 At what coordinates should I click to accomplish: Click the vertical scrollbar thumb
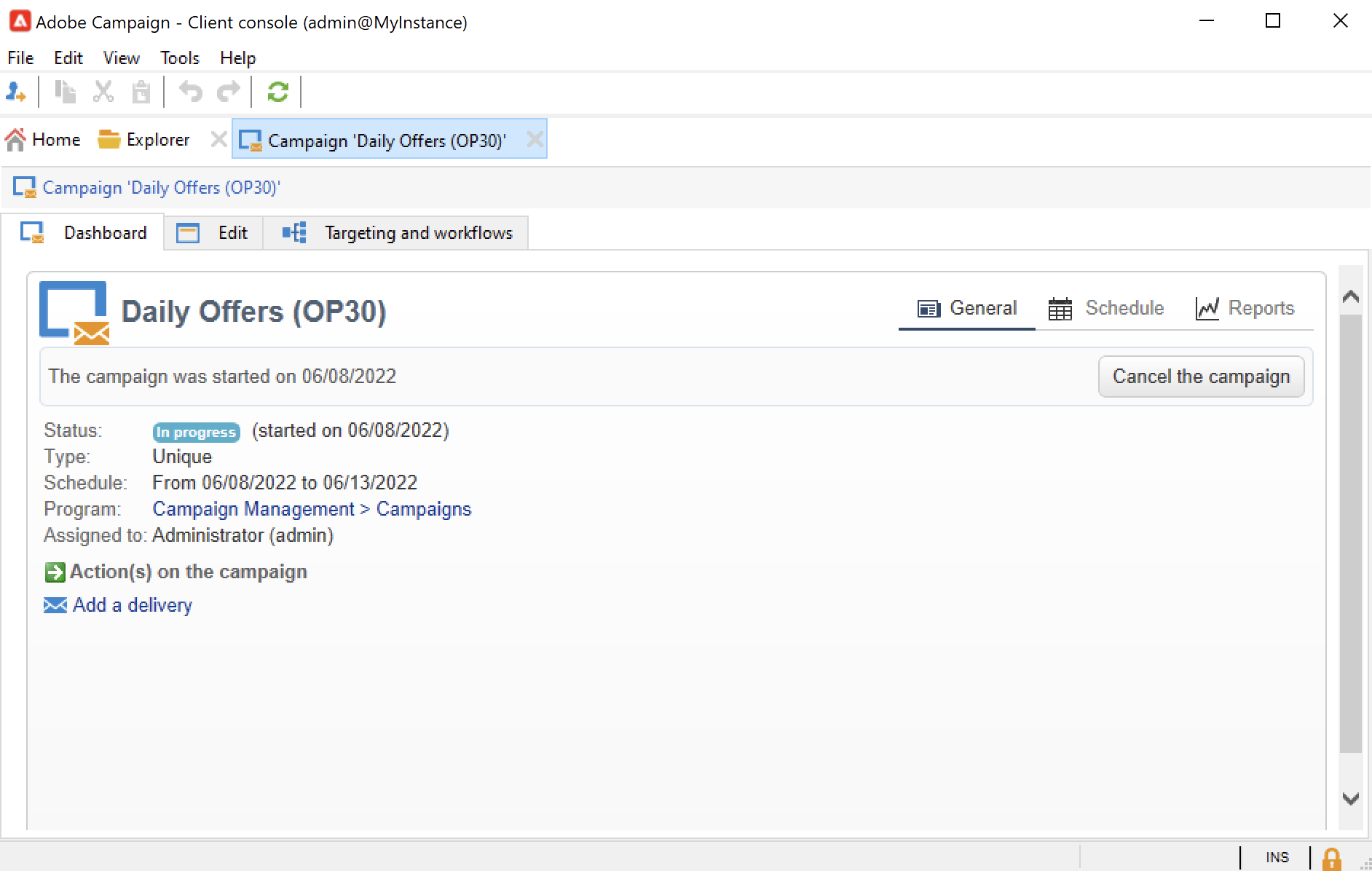pos(1351,533)
